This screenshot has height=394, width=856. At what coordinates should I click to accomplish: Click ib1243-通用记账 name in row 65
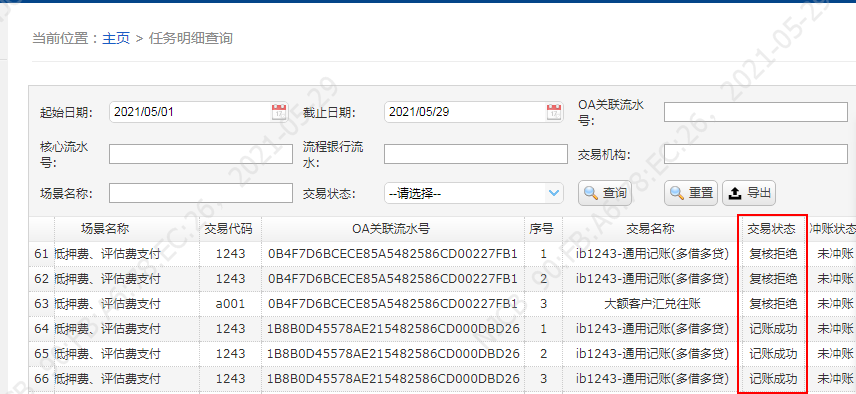click(x=652, y=354)
